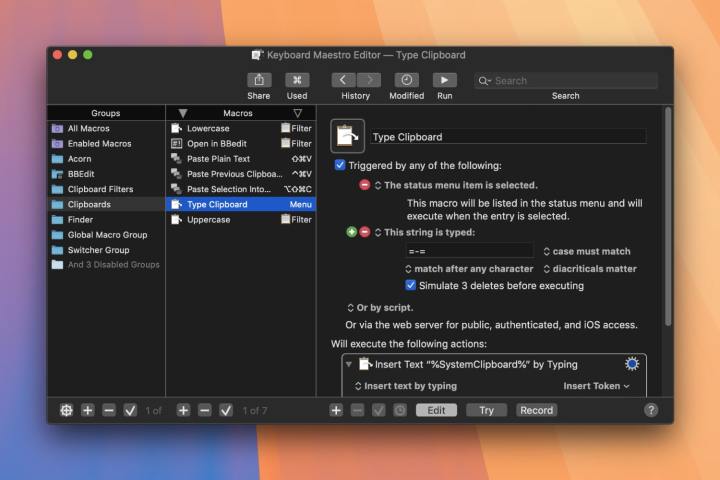Click the help question mark icon
This screenshot has width=720, height=480.
pyautogui.click(x=651, y=410)
